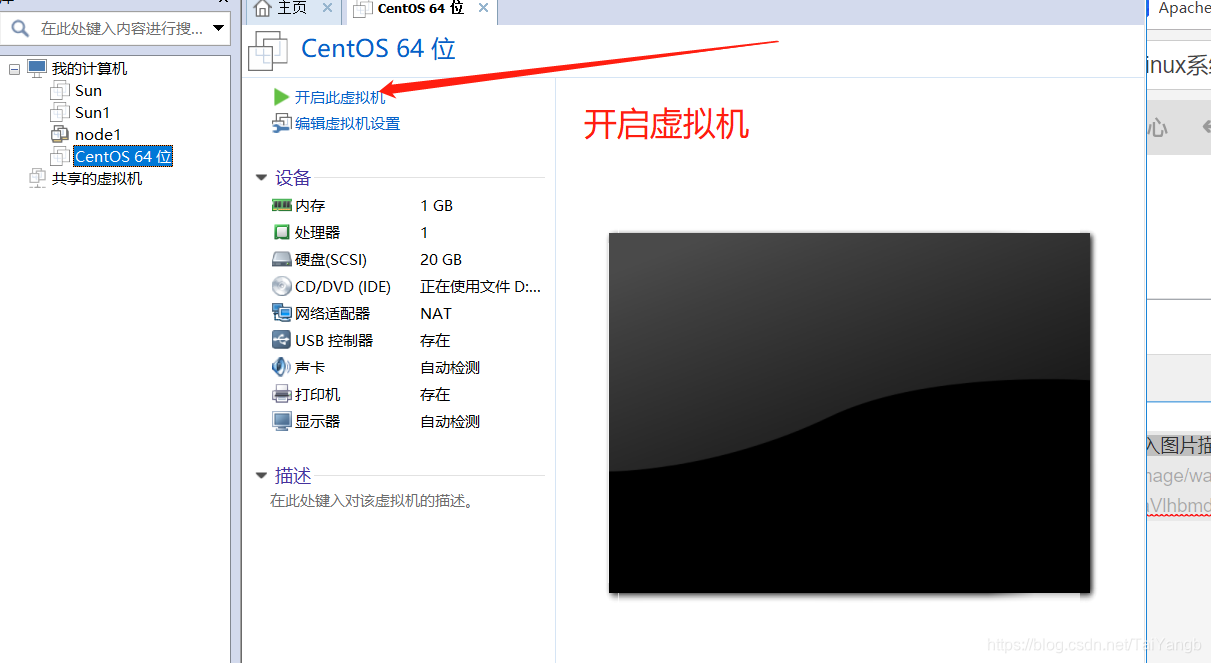Image resolution: width=1211 pixels, height=663 pixels.
Task: Click the 1 GB memory value
Action: coord(437,205)
